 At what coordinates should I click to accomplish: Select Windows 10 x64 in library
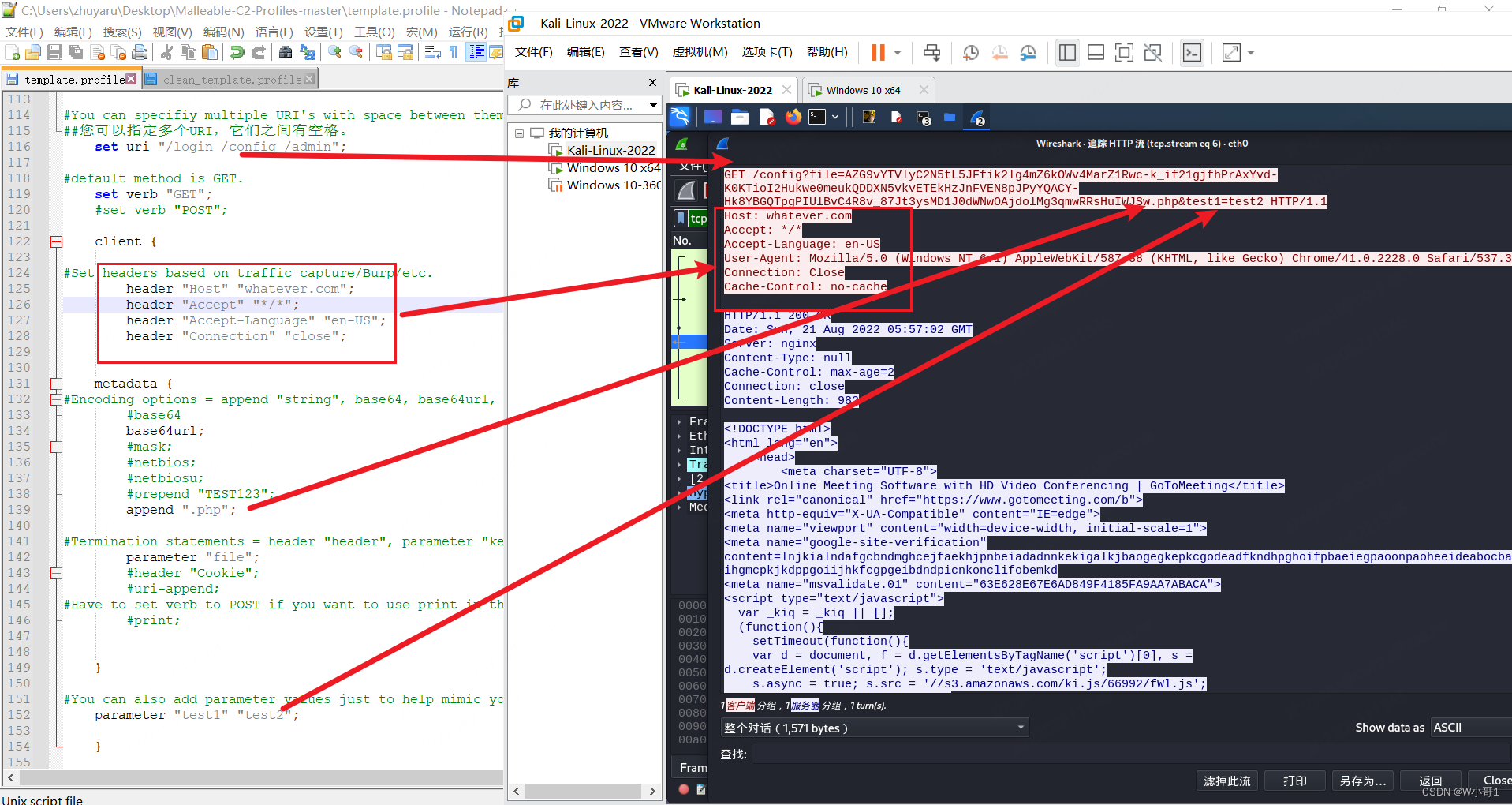tap(613, 167)
